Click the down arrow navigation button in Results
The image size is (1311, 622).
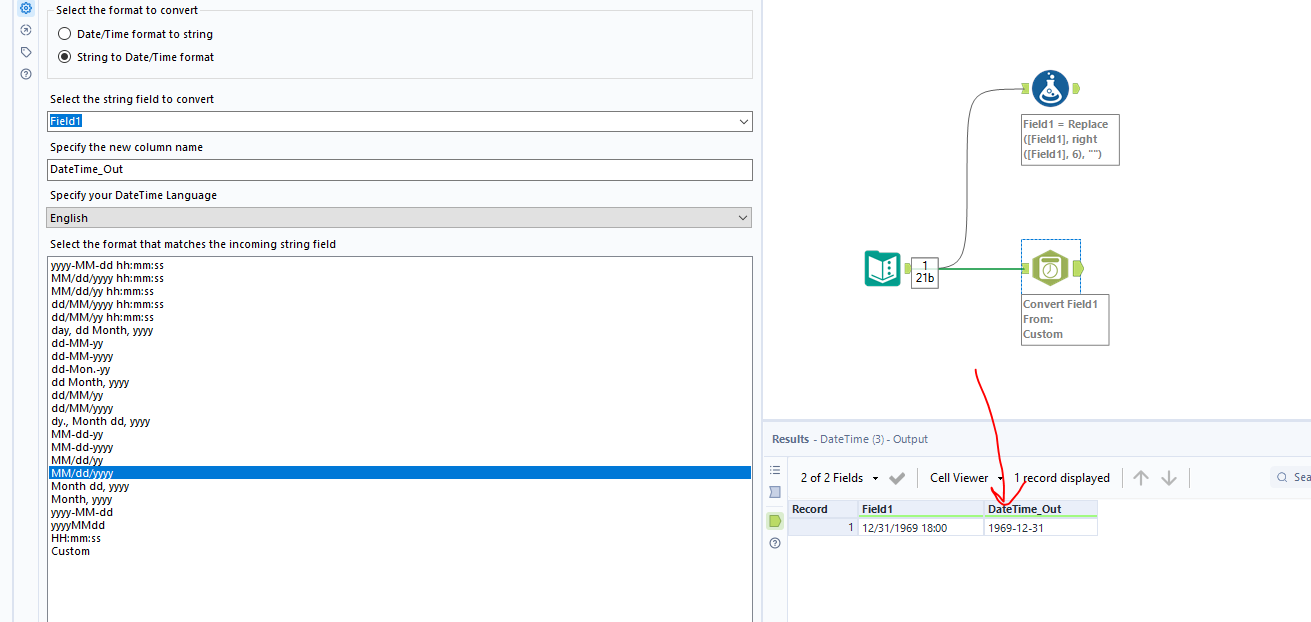(1167, 477)
